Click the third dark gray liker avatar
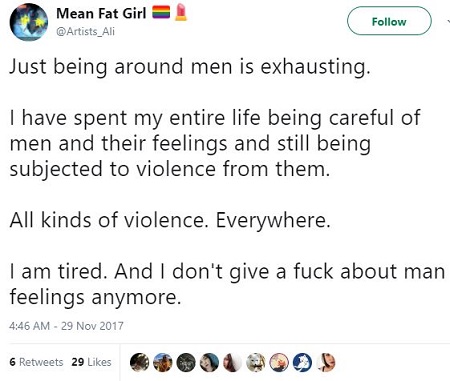The height and width of the screenshot is (381, 450). tap(186, 362)
